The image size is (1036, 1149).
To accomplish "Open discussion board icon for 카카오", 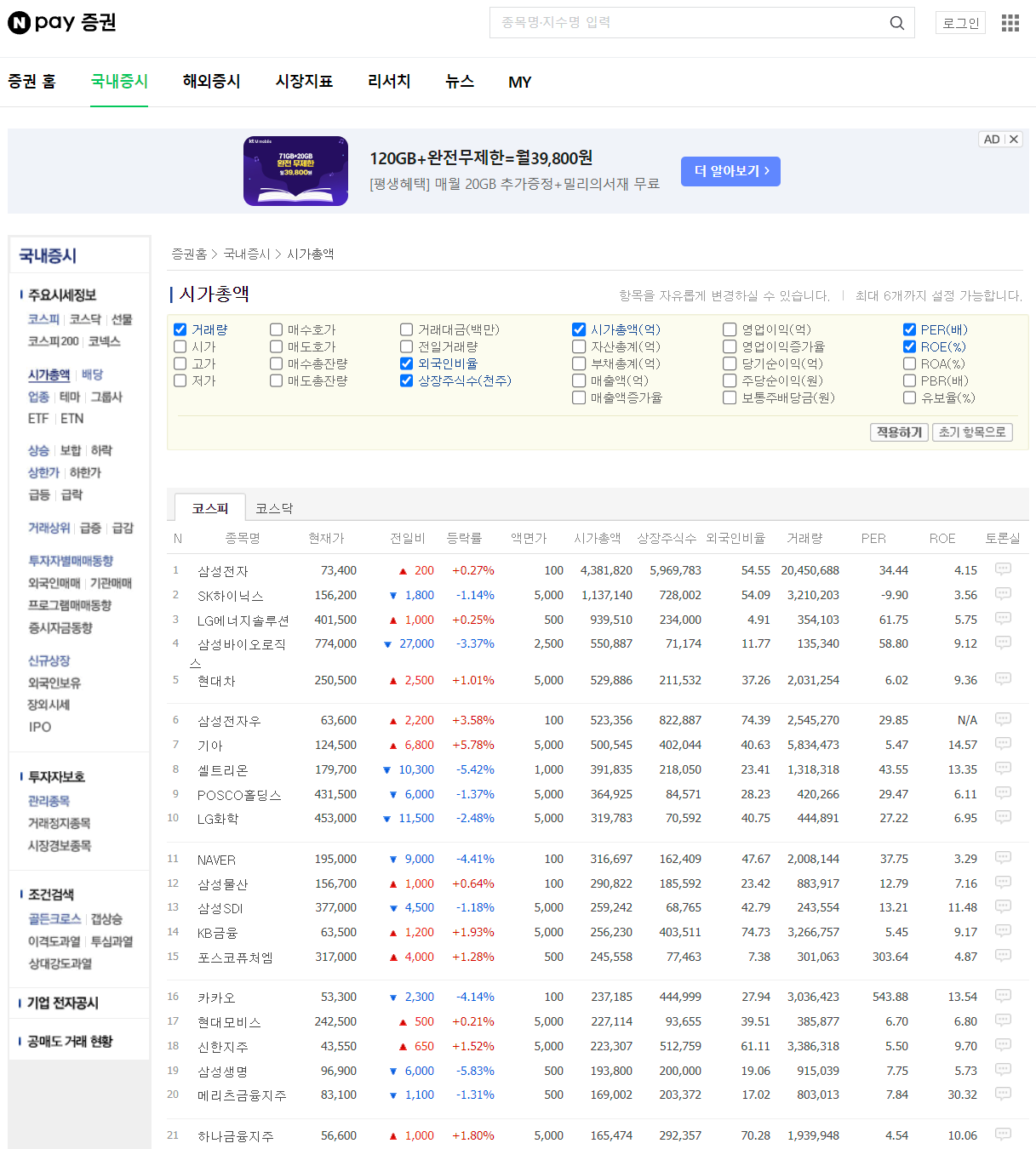I will (1003, 996).
